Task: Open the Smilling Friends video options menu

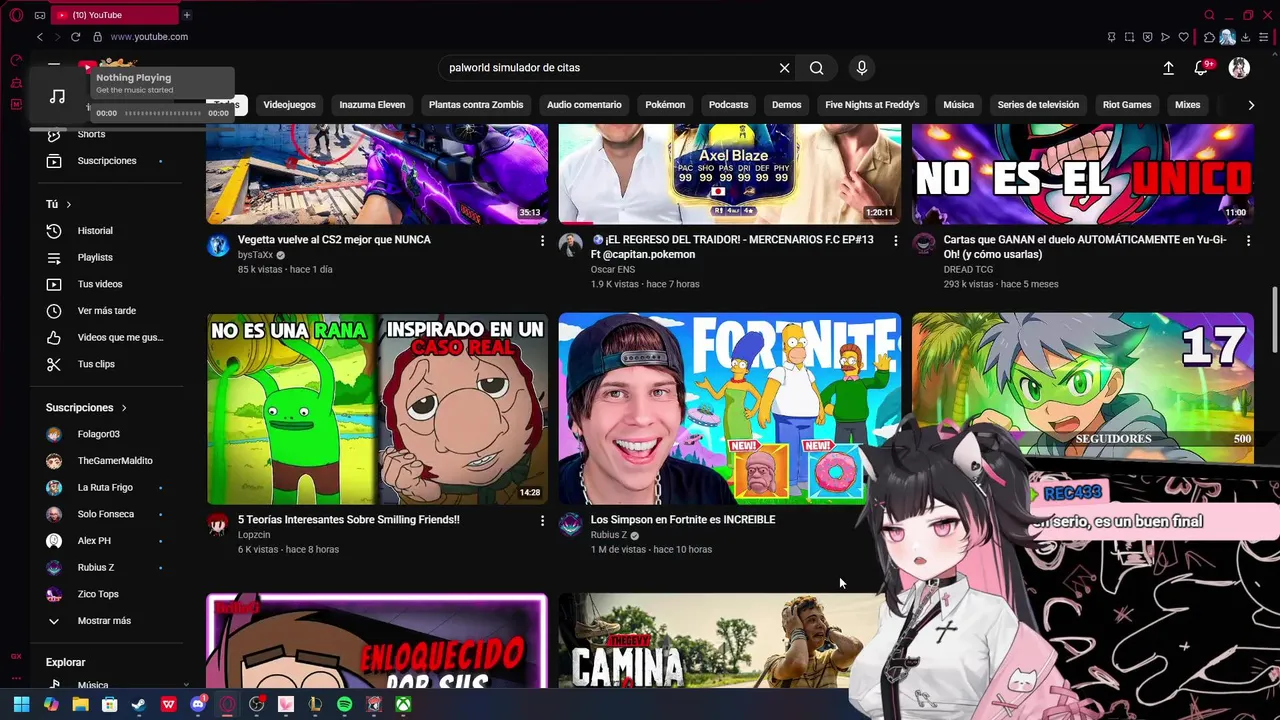Action: pyautogui.click(x=543, y=521)
